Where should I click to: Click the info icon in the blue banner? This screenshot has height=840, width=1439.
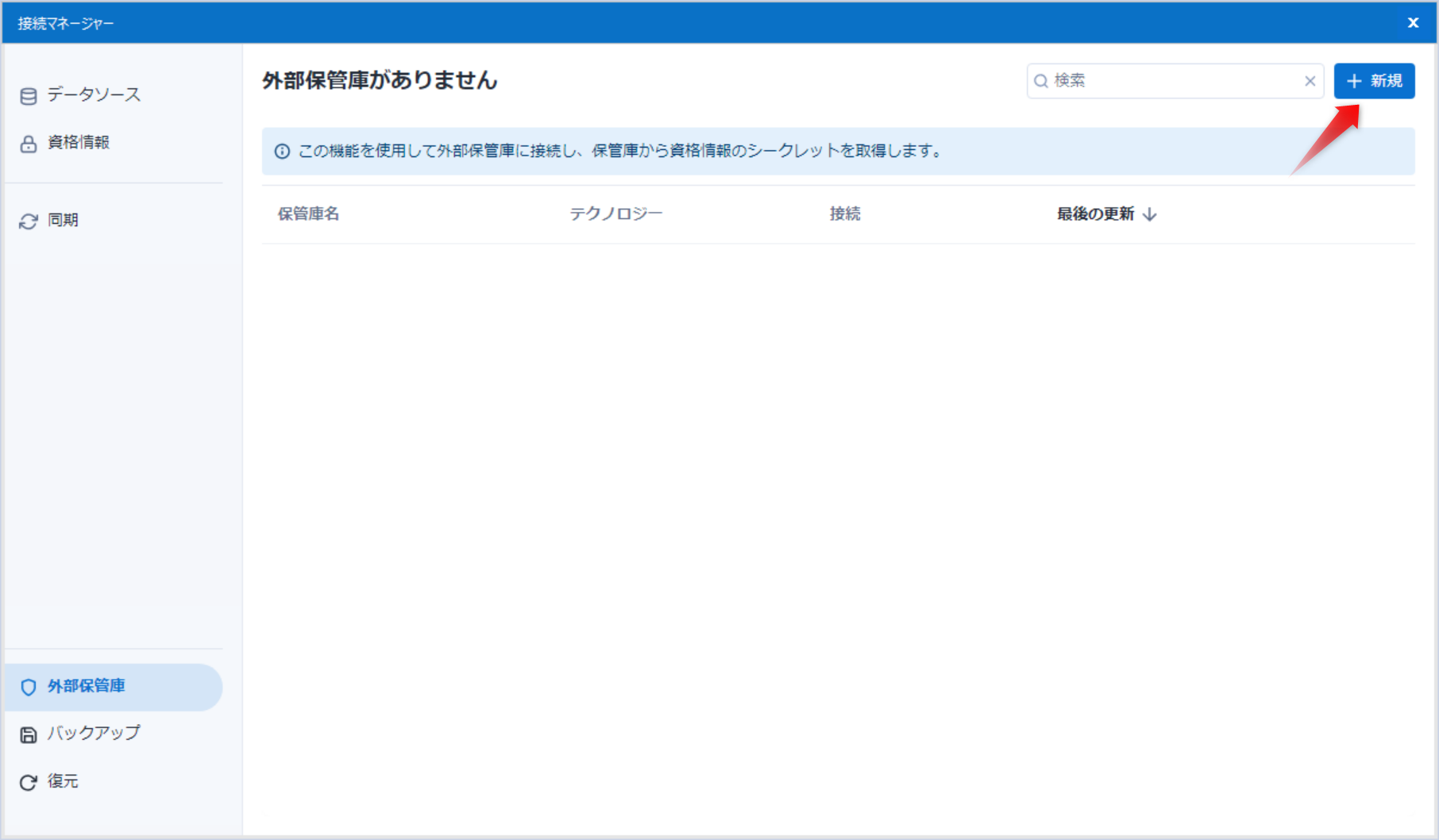tap(282, 152)
